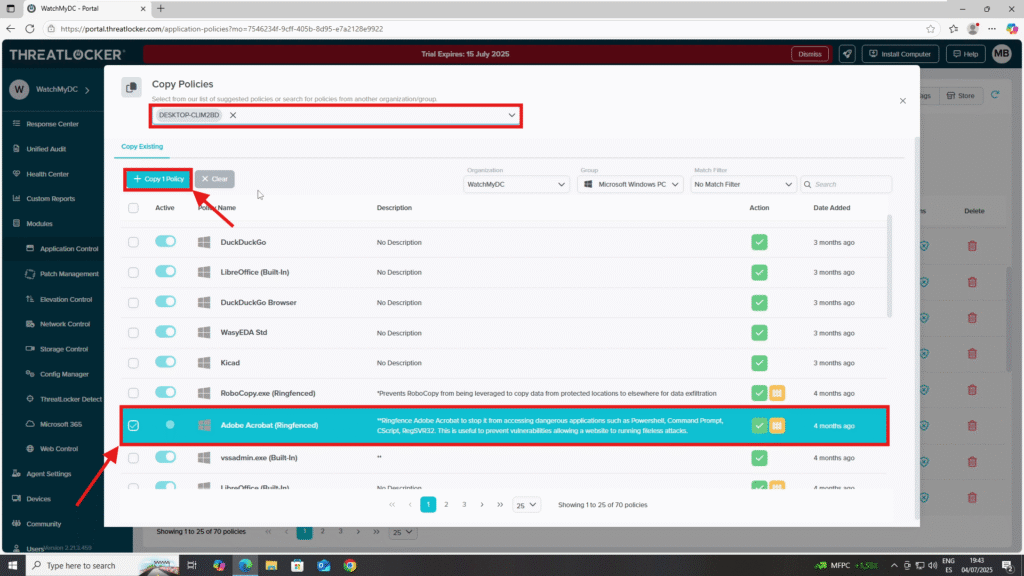
Task: Open Devices in the sidebar
Action: pos(38,498)
